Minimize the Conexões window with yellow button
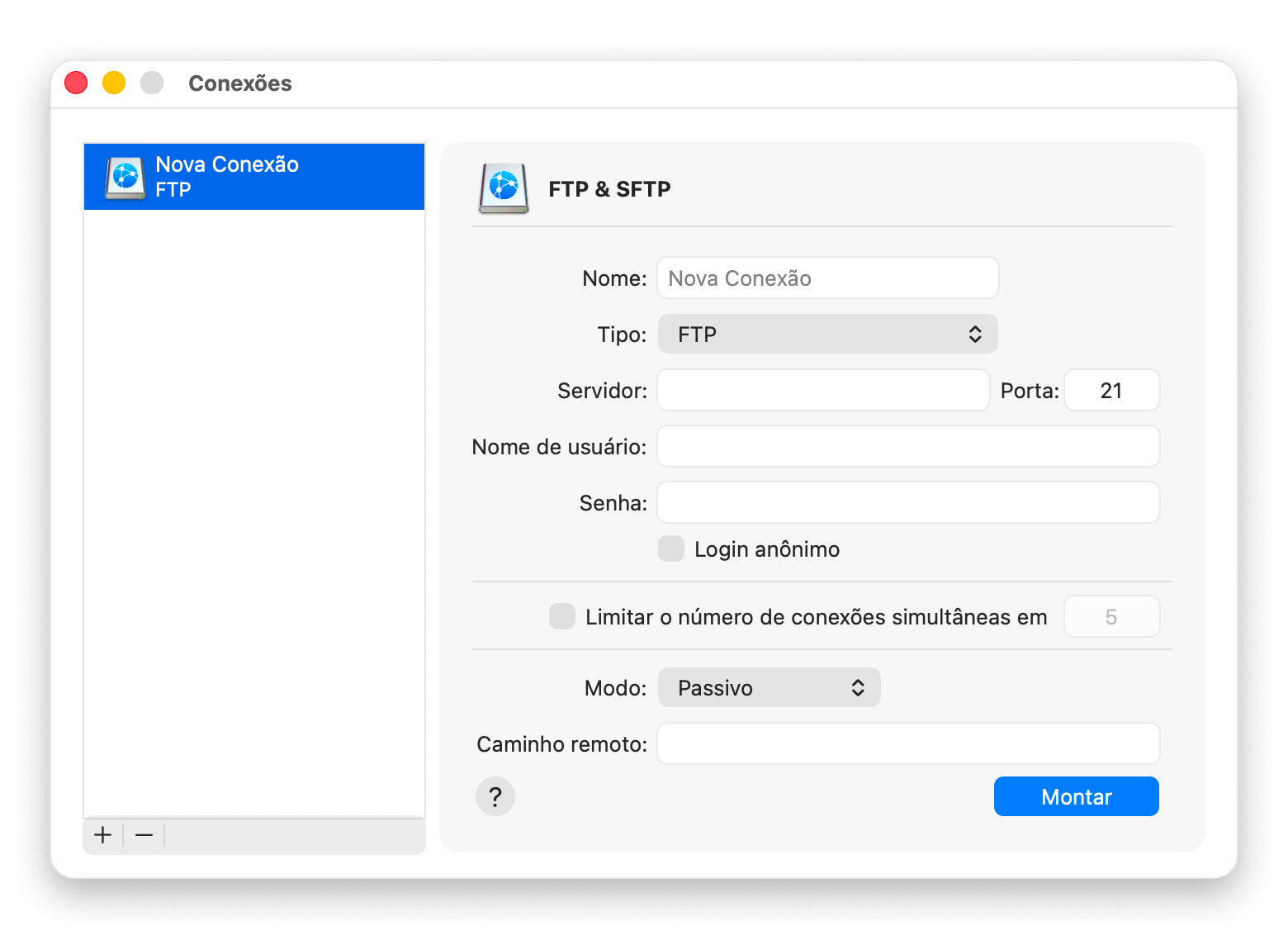The height and width of the screenshot is (945, 1288). point(114,83)
